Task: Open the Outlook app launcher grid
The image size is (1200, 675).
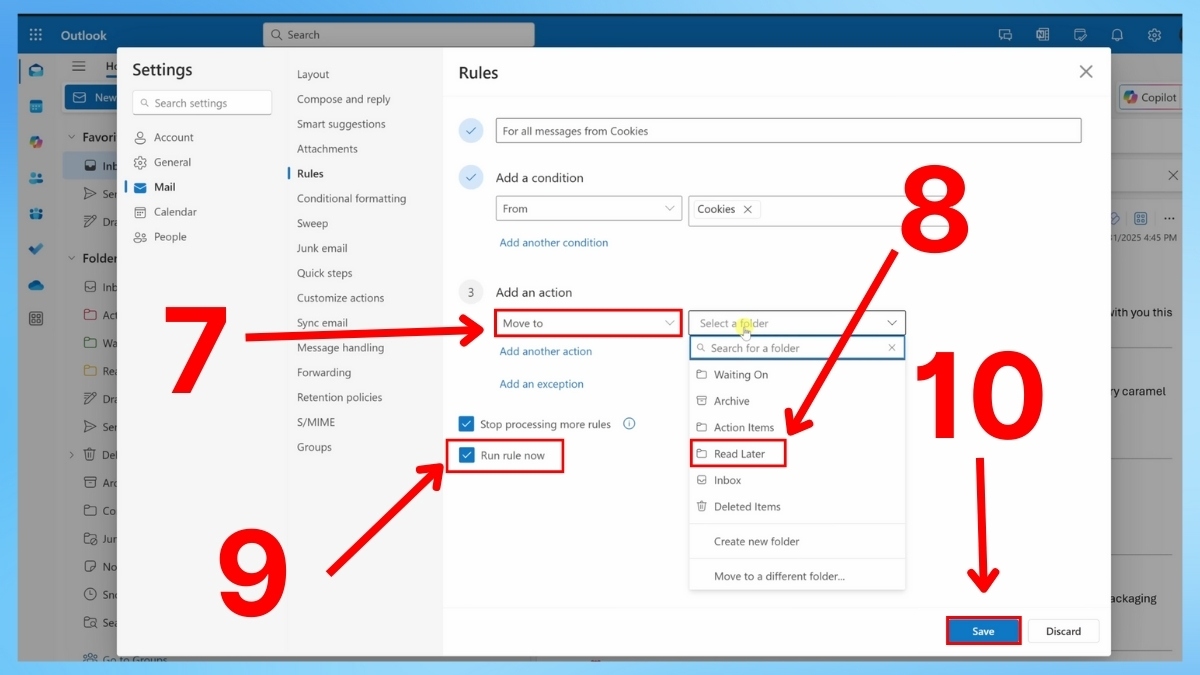Action: 36,35
